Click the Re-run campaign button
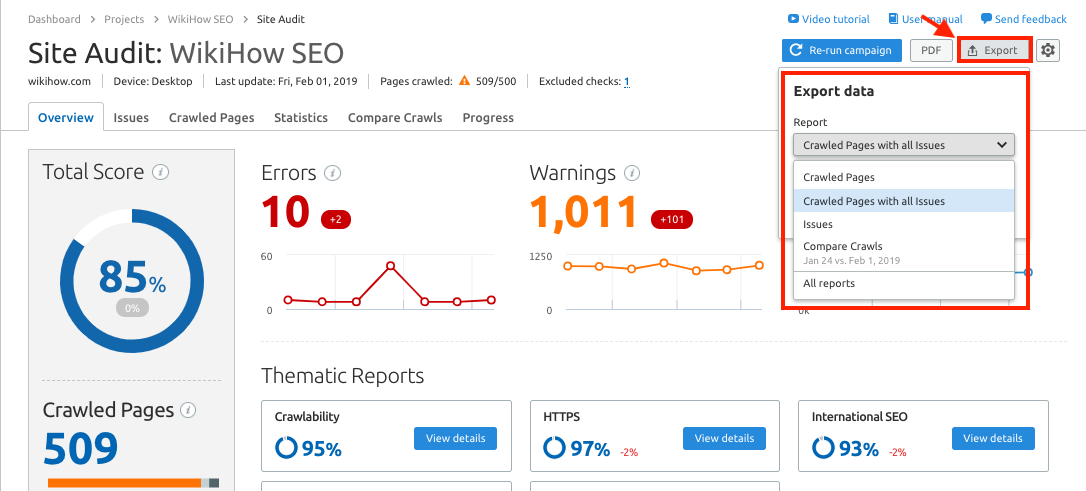The image size is (1086, 491). (x=842, y=51)
